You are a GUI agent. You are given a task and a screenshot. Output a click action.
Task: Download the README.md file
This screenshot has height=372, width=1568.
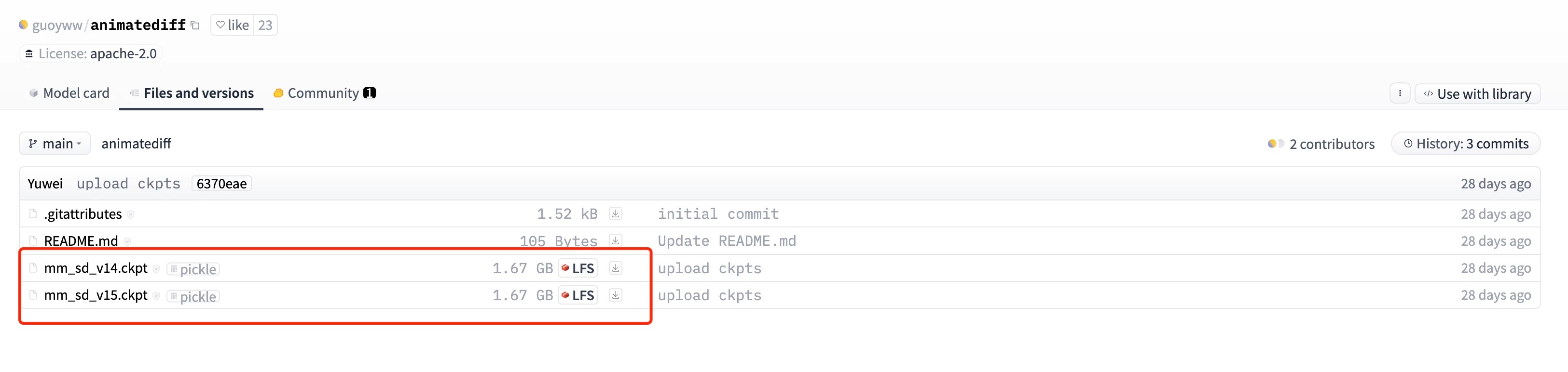(616, 241)
